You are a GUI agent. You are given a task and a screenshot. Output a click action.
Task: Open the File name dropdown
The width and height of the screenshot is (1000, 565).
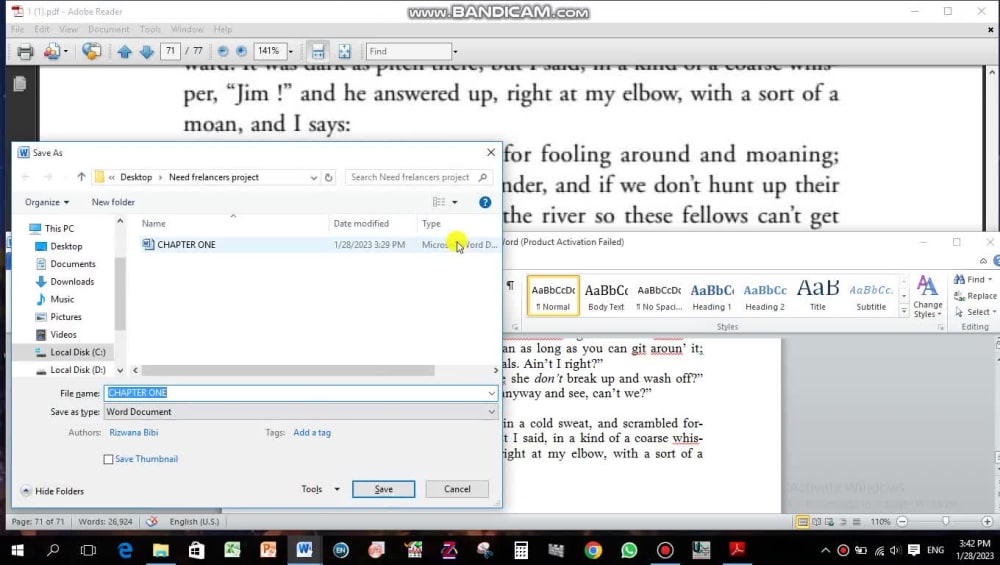491,393
